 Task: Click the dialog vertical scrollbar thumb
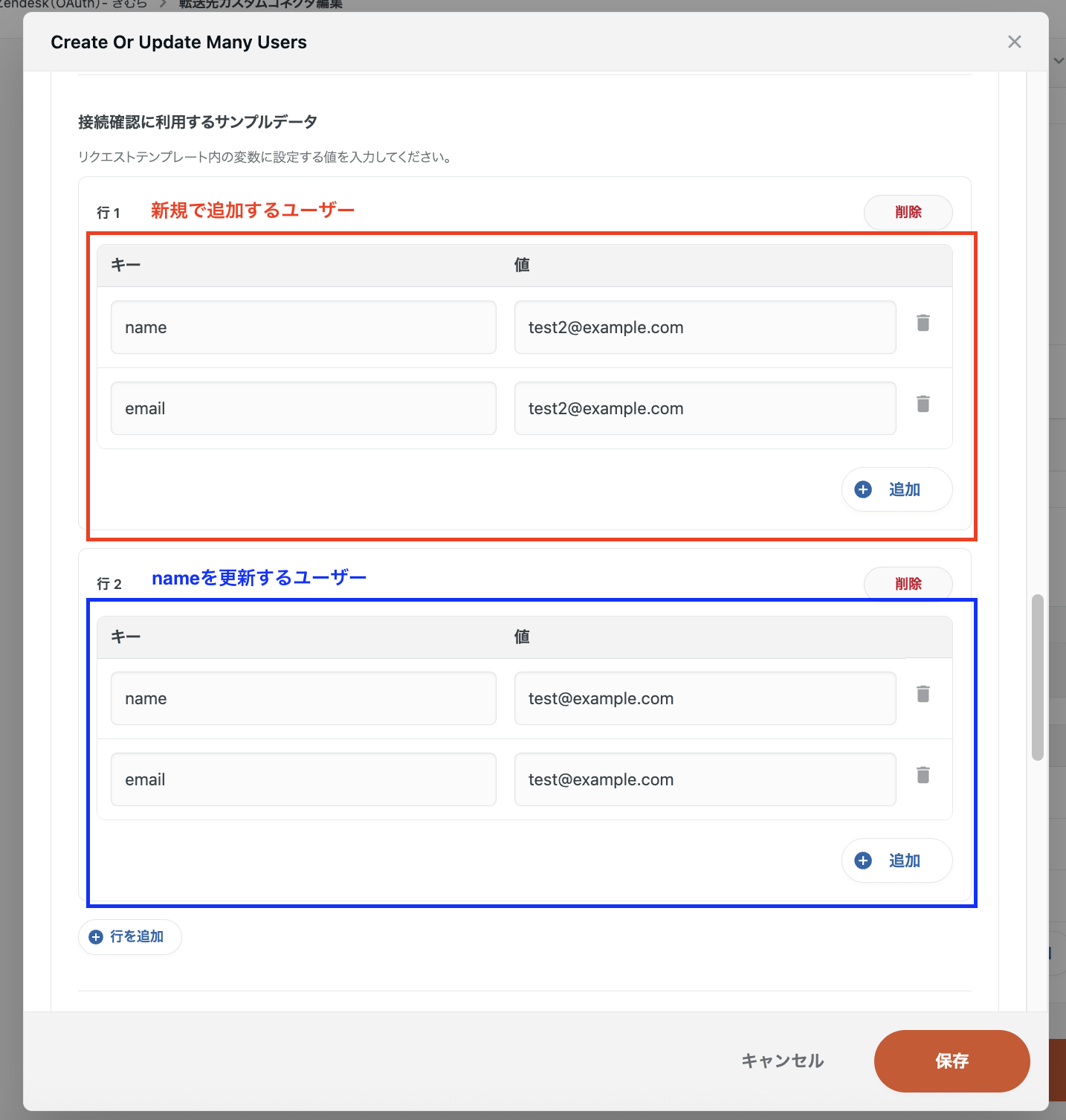1037,677
